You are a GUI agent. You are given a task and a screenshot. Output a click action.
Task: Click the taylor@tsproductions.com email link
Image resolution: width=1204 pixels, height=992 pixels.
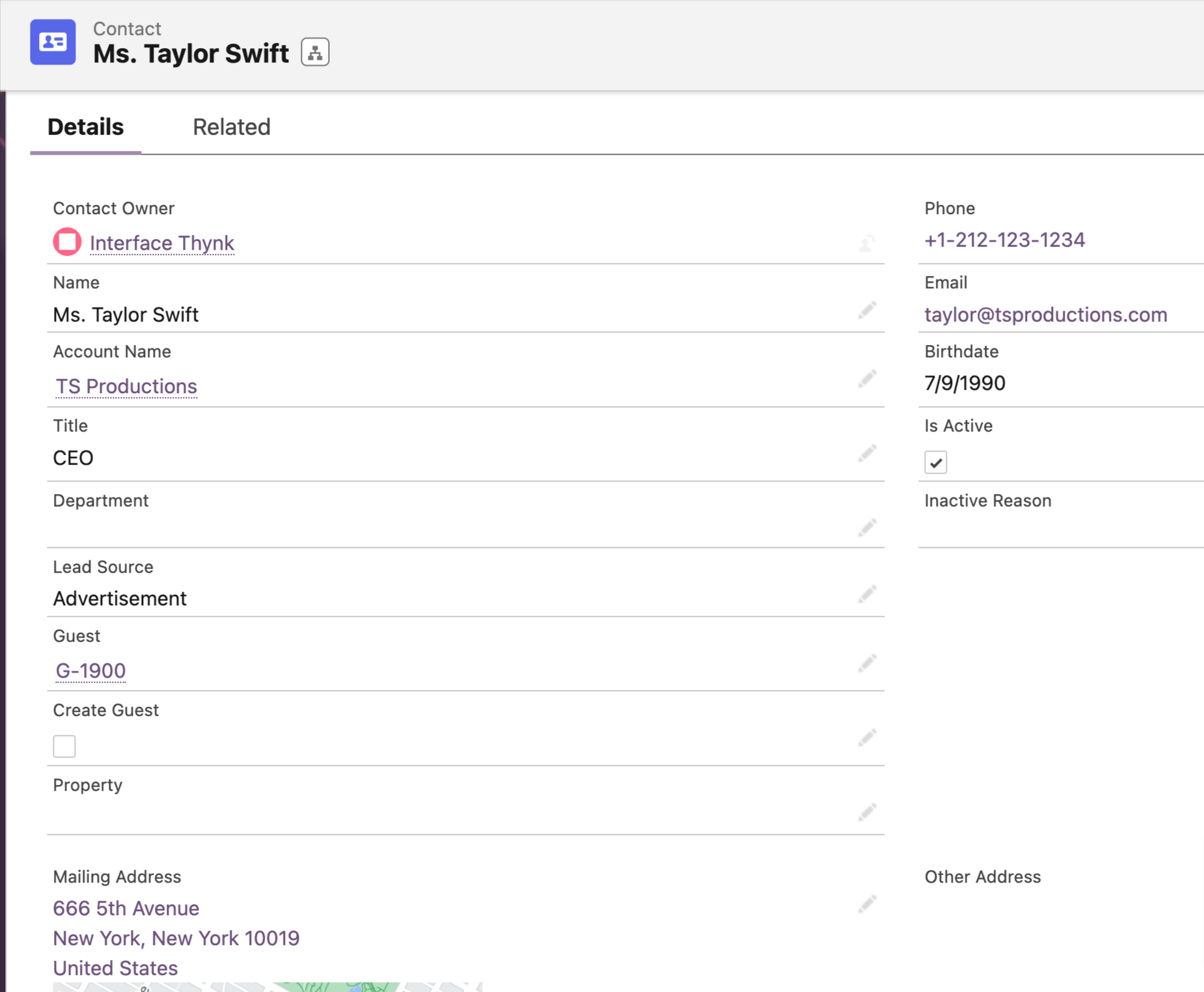1046,314
